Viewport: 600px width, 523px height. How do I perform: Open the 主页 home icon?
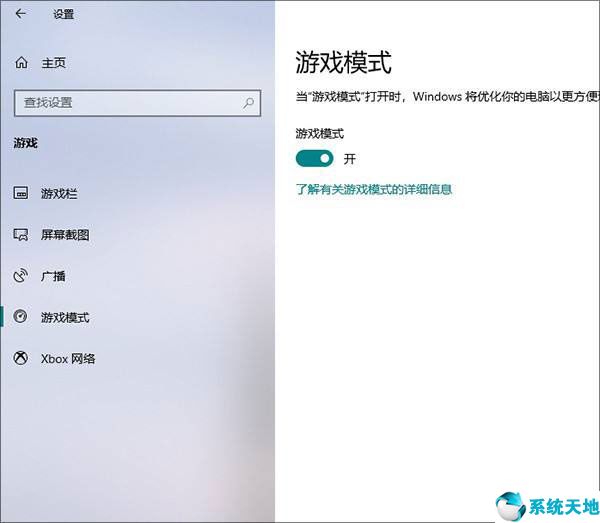tap(21, 62)
